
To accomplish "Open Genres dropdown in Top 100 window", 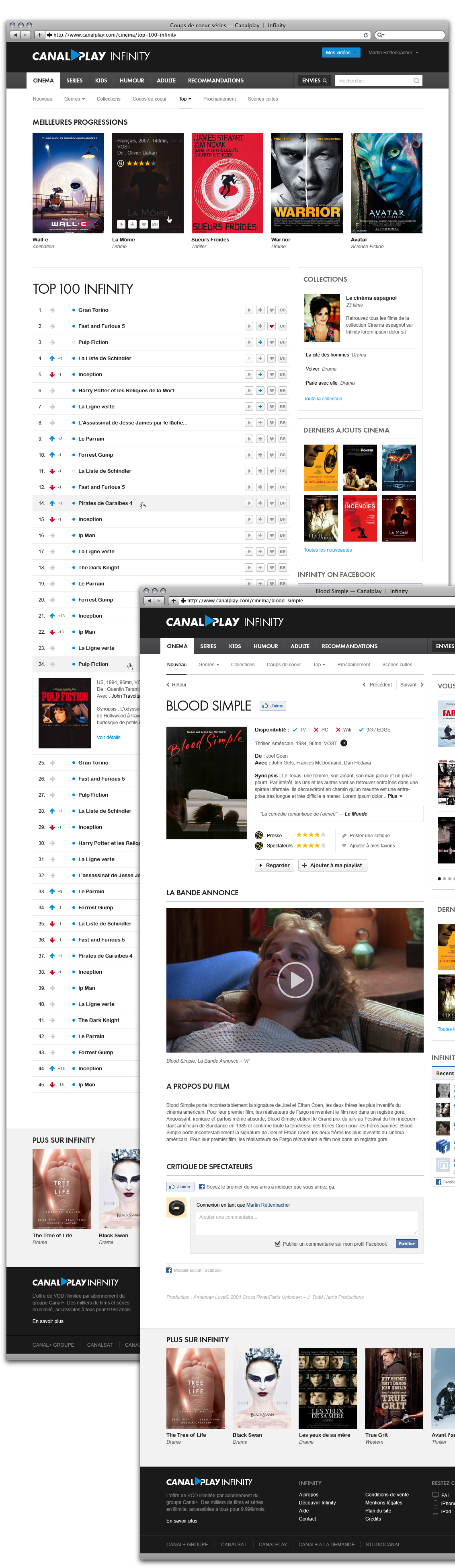I will pos(74,99).
